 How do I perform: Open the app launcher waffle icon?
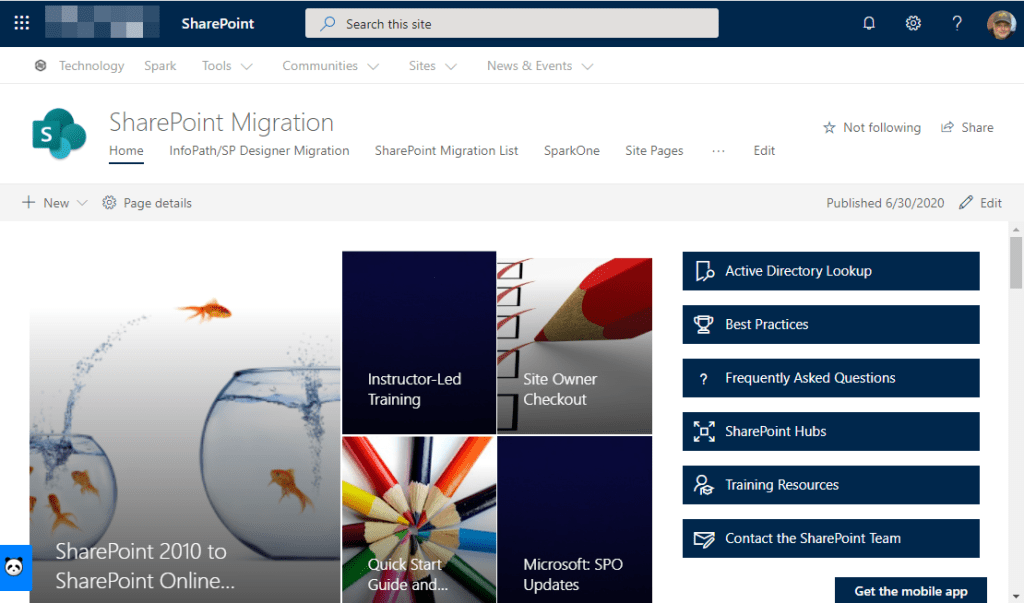click(x=22, y=23)
